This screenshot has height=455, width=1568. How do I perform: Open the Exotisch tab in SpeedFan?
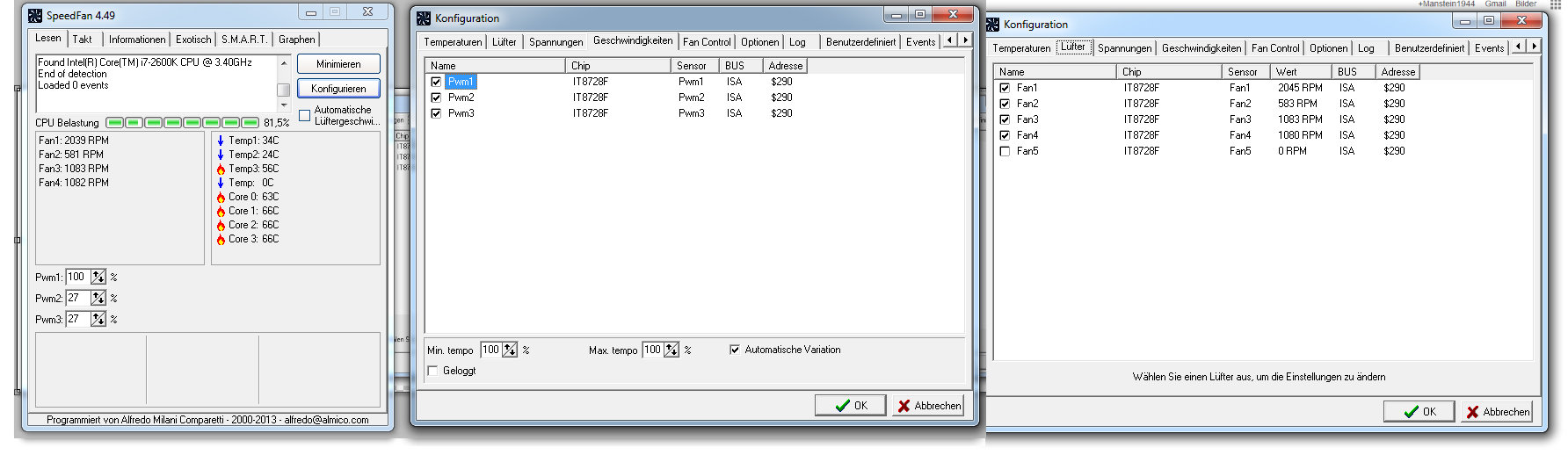pos(193,40)
